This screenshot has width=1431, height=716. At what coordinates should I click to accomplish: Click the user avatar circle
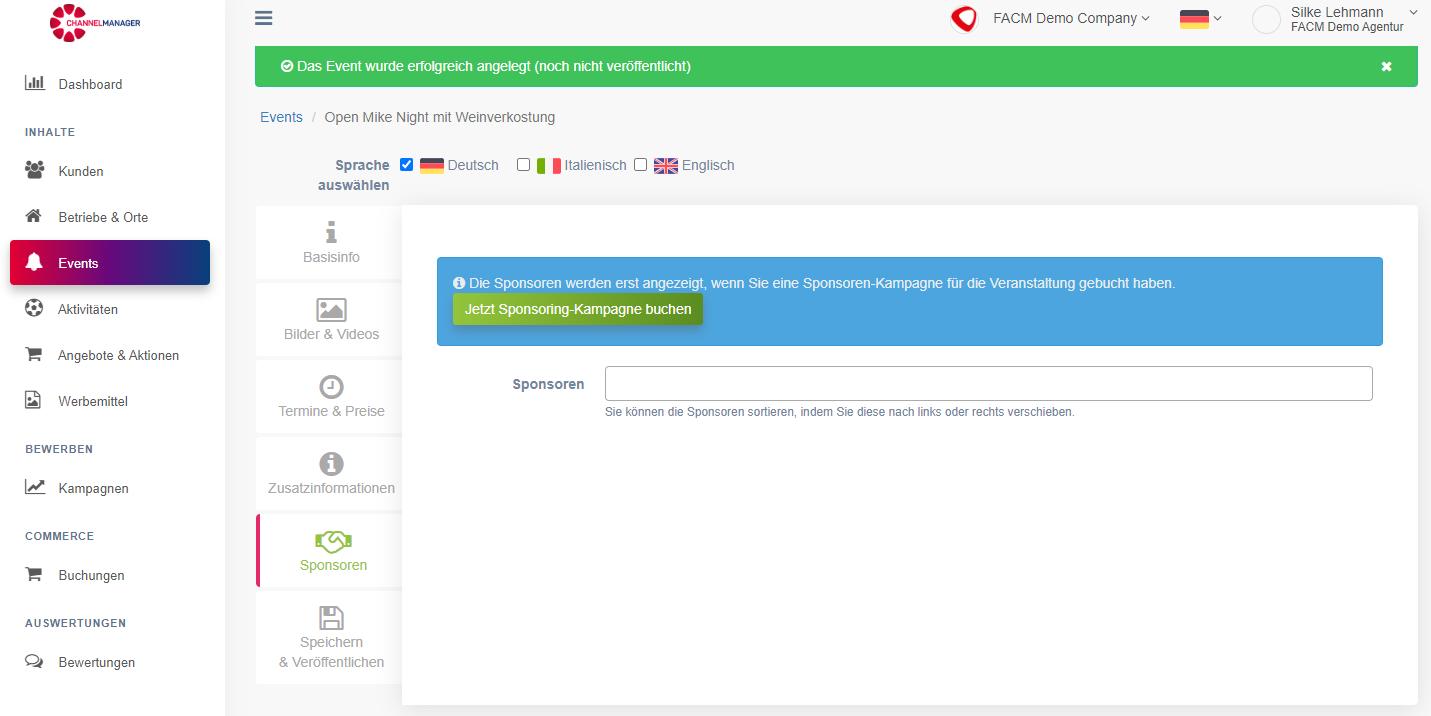[1267, 19]
